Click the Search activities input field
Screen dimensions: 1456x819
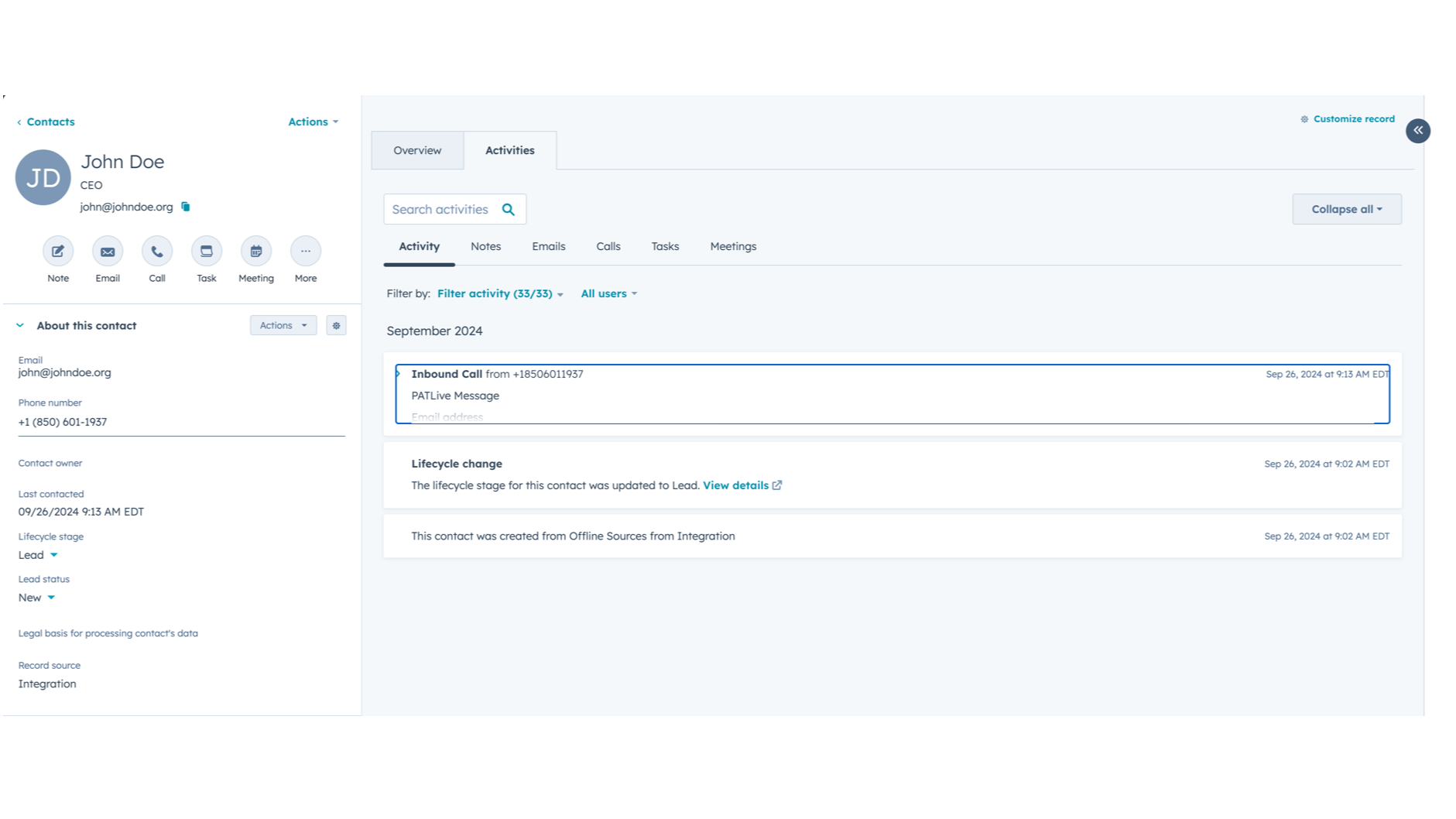coord(441,210)
